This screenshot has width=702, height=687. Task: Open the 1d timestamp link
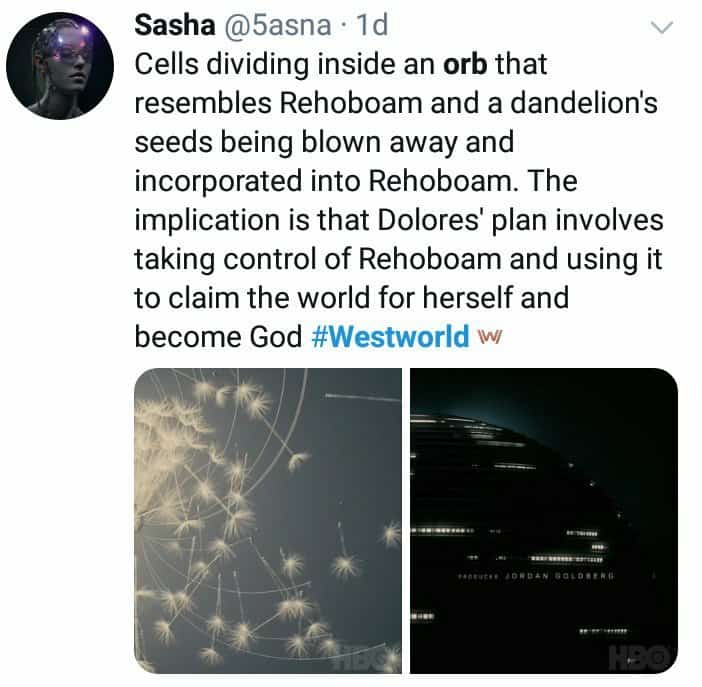point(372,26)
